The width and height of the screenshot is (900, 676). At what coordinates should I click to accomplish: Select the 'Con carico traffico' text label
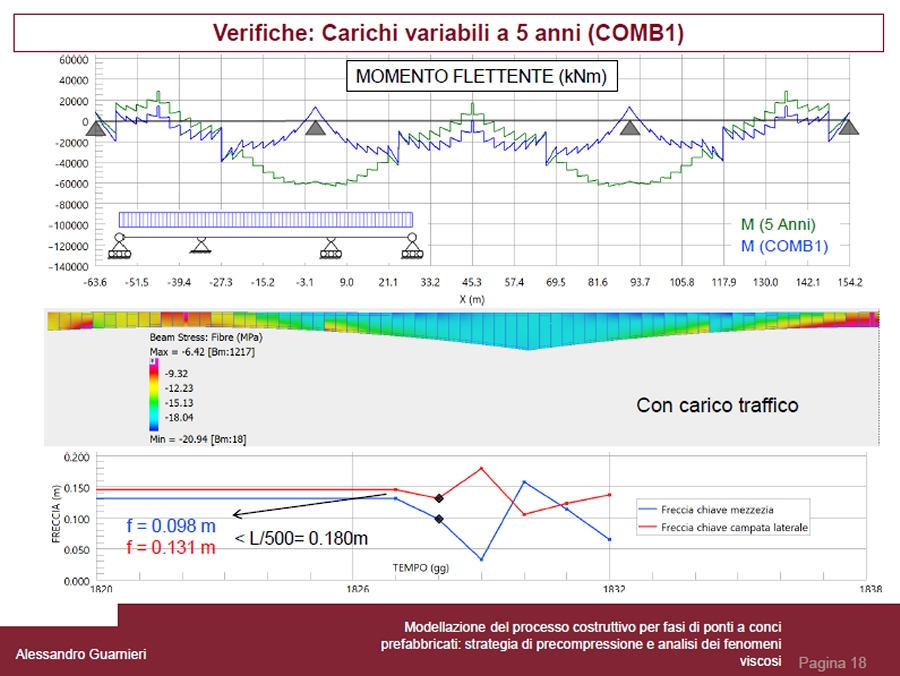tap(717, 406)
